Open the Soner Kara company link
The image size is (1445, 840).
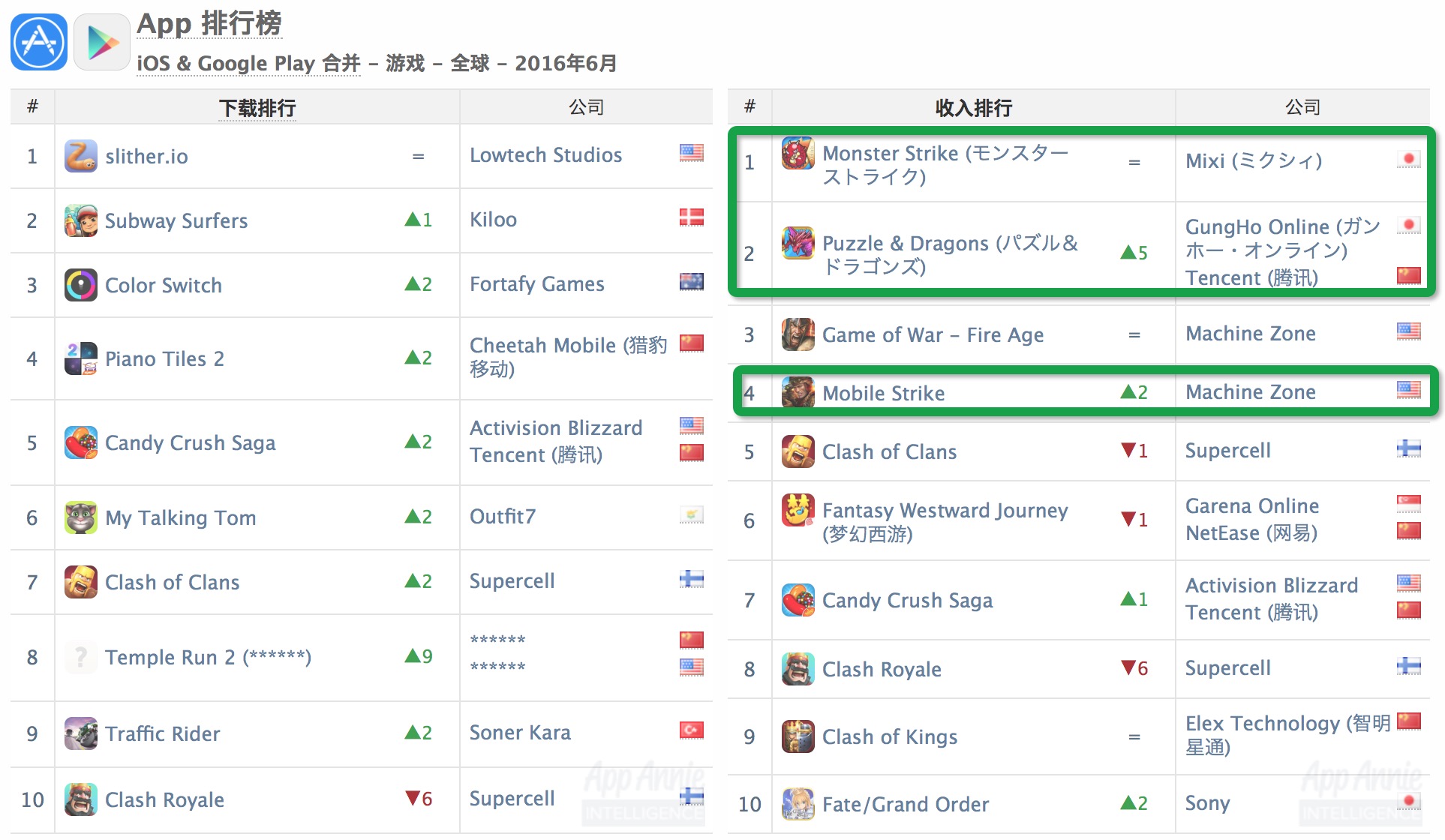pos(520,732)
